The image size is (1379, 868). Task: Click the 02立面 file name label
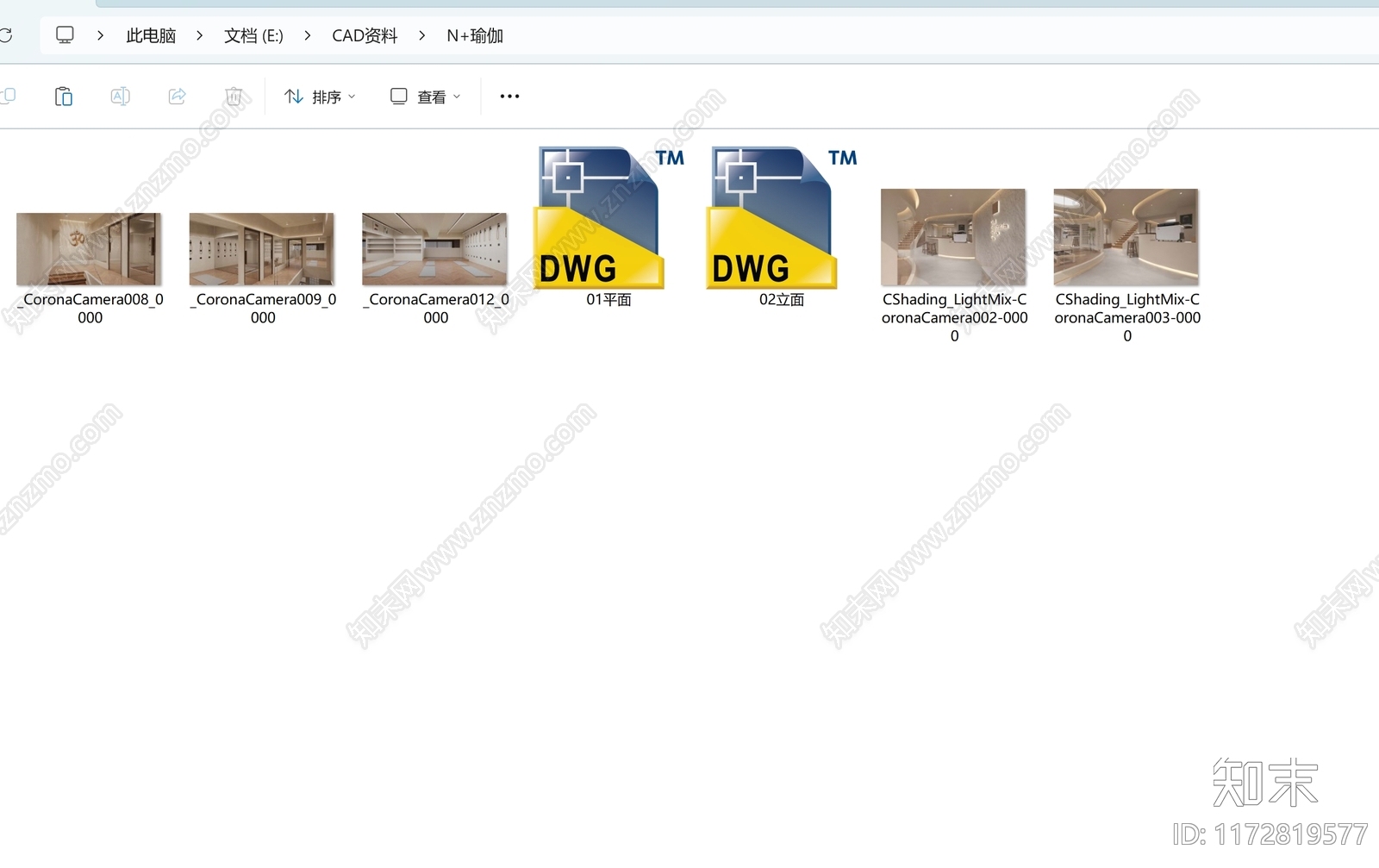pyautogui.click(x=782, y=300)
